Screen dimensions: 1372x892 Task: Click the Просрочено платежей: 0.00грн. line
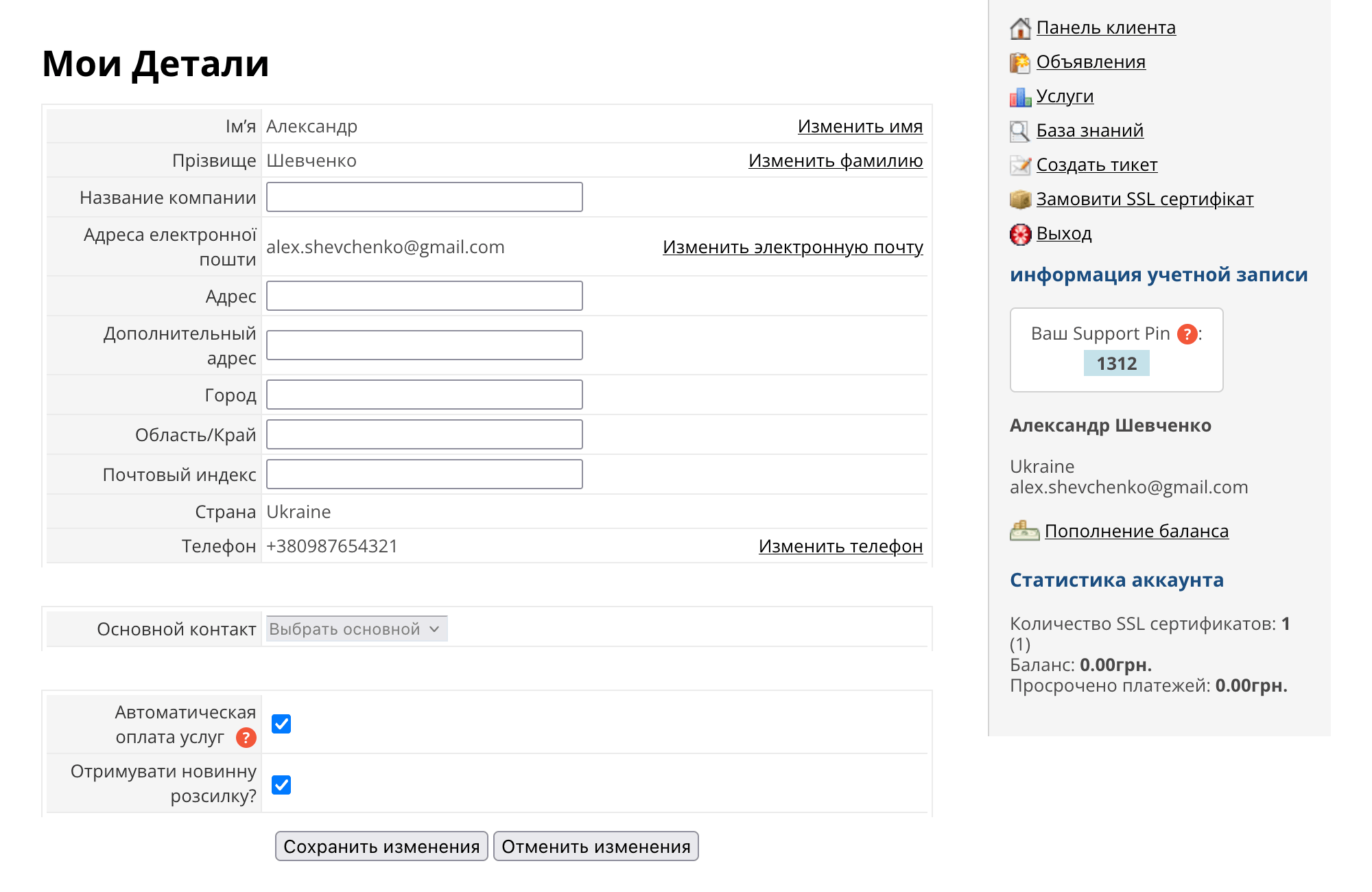1148,685
